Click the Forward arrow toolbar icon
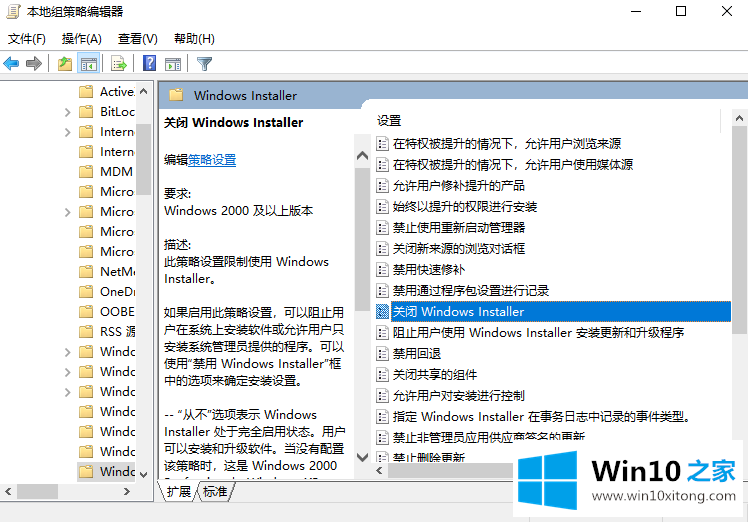This screenshot has height=522, width=748. point(33,63)
